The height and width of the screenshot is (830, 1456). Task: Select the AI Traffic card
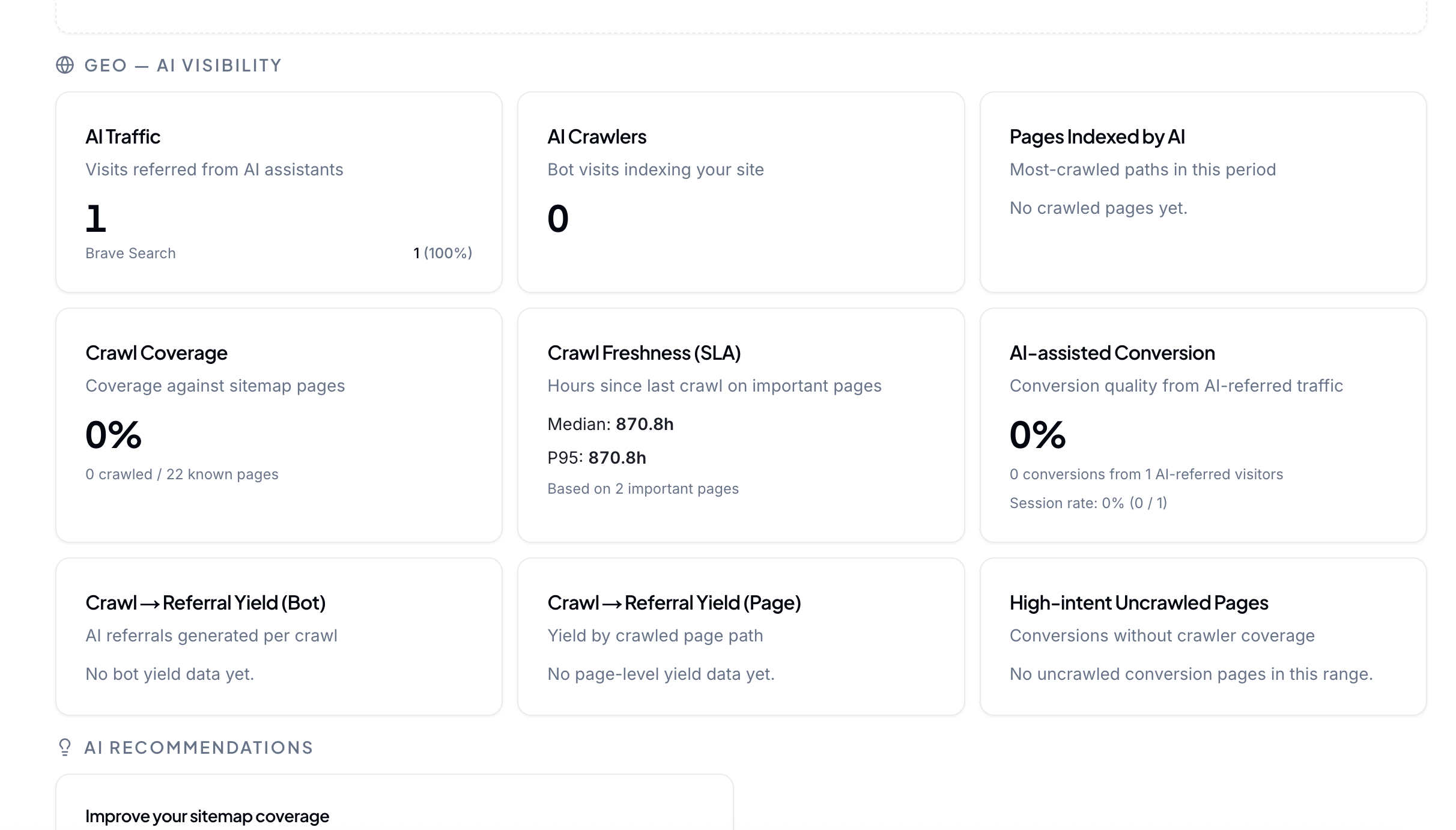pos(279,191)
